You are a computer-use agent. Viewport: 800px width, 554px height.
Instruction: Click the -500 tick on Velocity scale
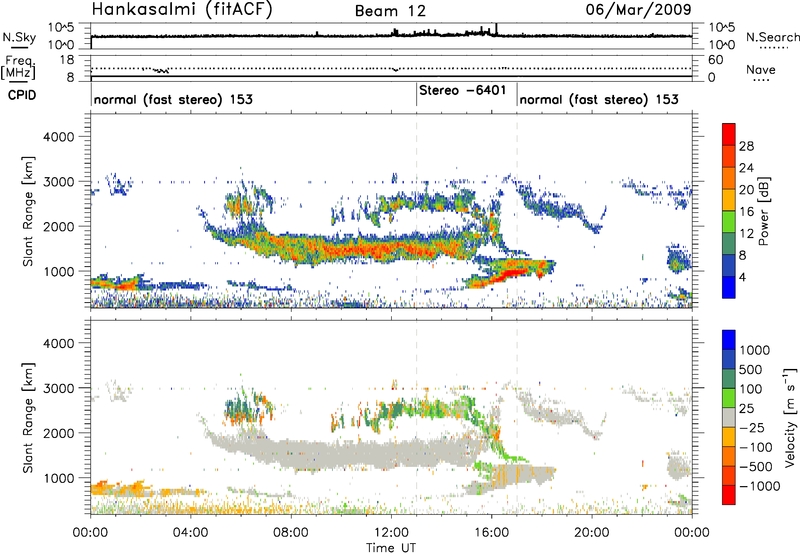pos(756,467)
